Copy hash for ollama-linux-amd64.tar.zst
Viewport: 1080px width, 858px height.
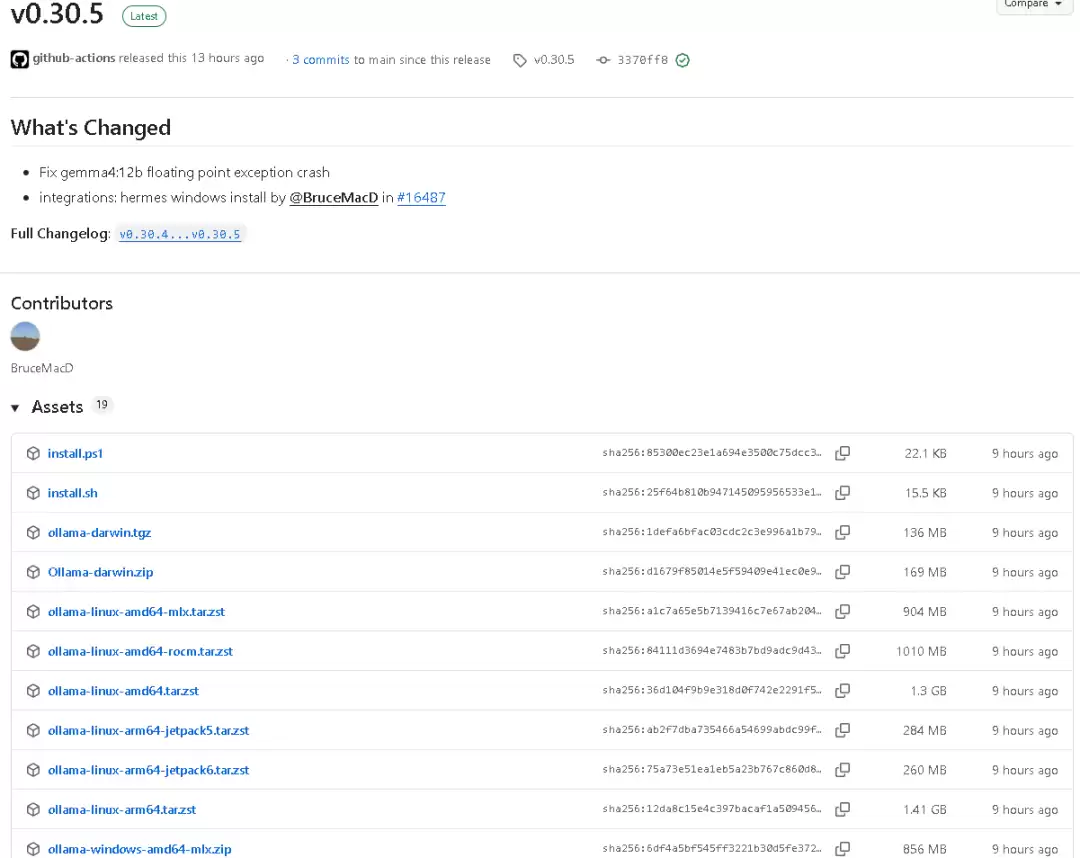(x=842, y=691)
